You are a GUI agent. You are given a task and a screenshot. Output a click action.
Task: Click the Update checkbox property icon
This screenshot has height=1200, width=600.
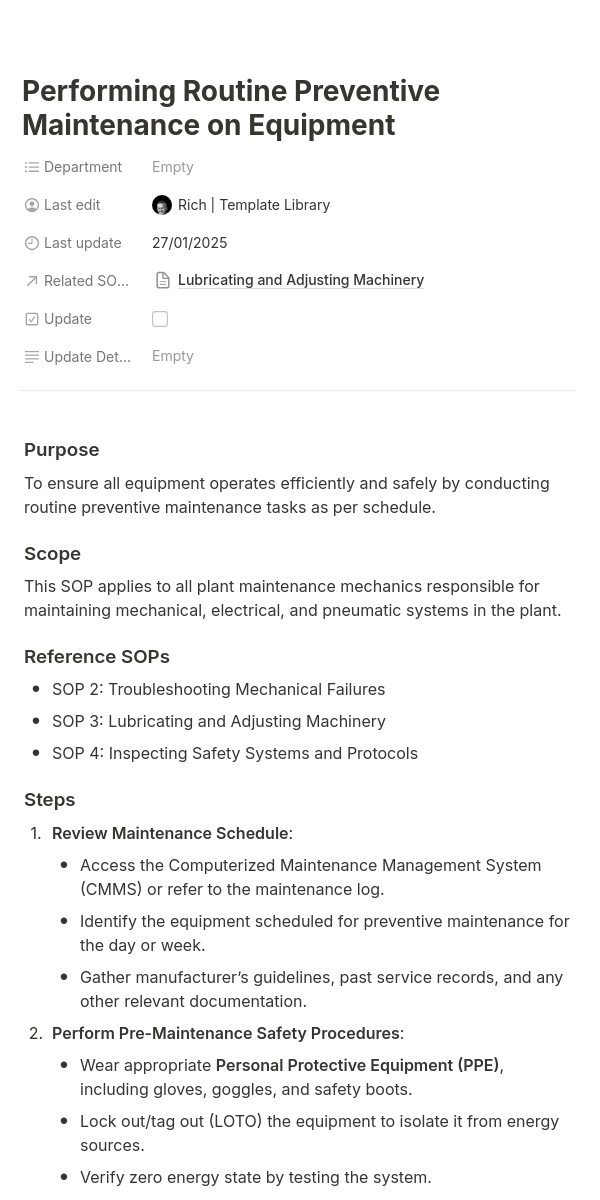32,319
